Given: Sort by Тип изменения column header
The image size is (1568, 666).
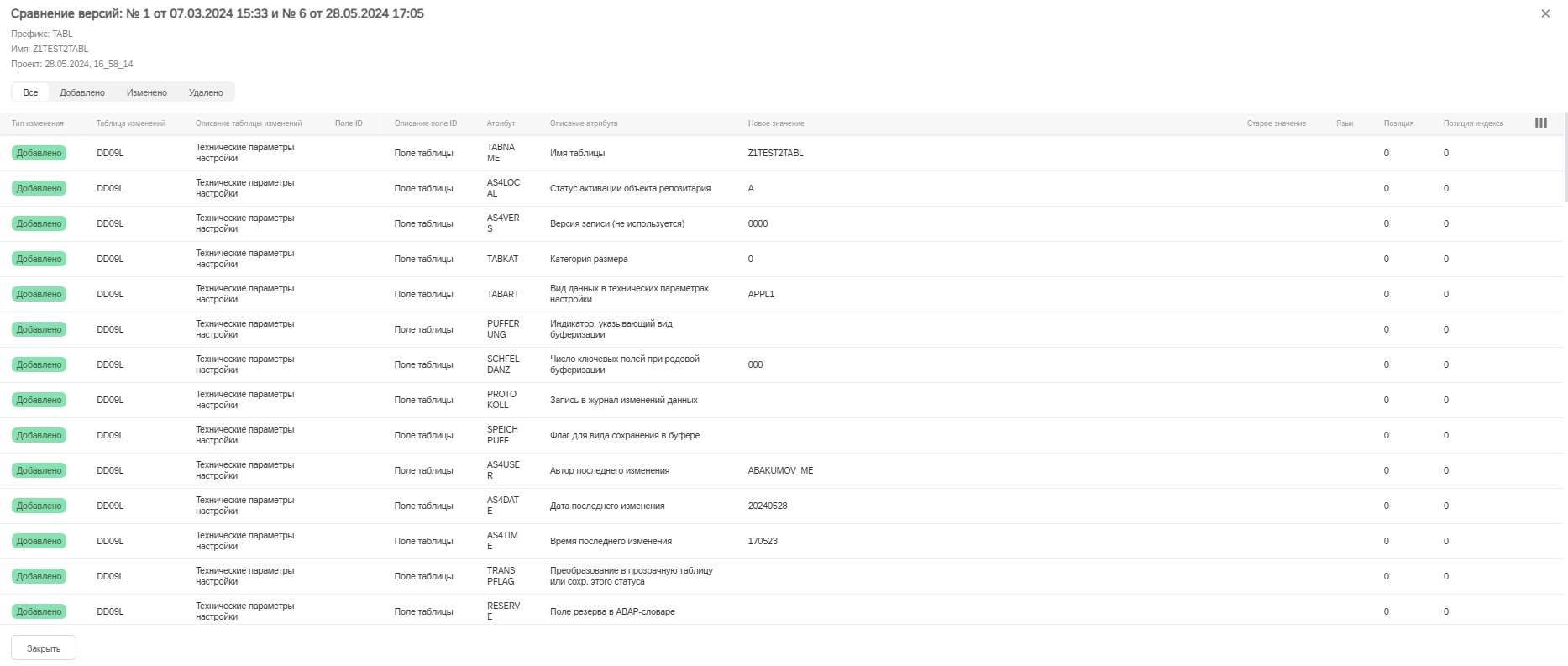Looking at the screenshot, I should [x=38, y=123].
